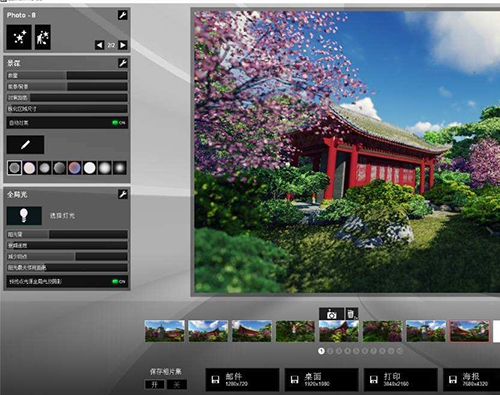Viewport: 500px width, 395px height.
Task: Adjust the 锐化区域尺寸 slider
Action: pos(67,109)
